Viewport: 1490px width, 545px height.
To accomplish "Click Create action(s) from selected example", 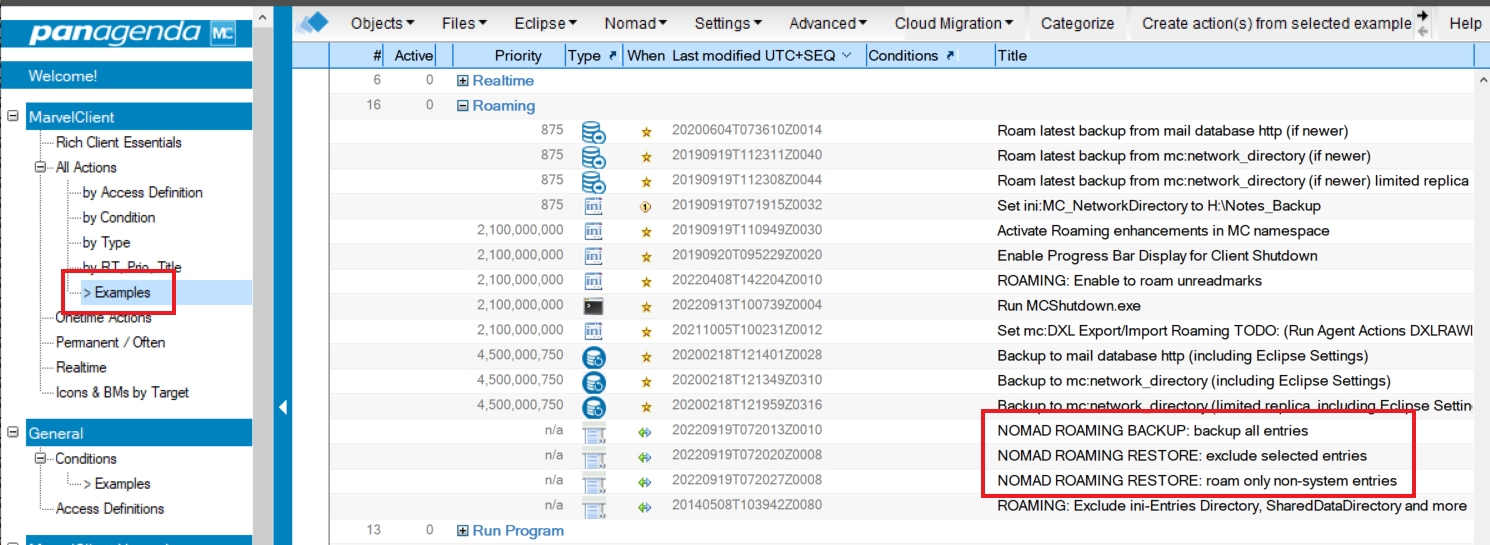I will click(1276, 23).
